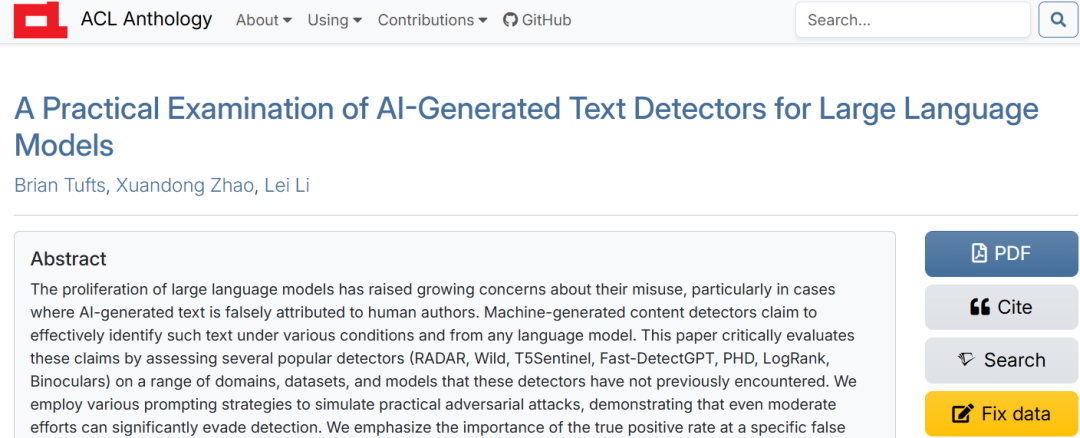This screenshot has width=1080, height=438.
Task: Click the magnifying glass search button
Action: coord(1058,20)
